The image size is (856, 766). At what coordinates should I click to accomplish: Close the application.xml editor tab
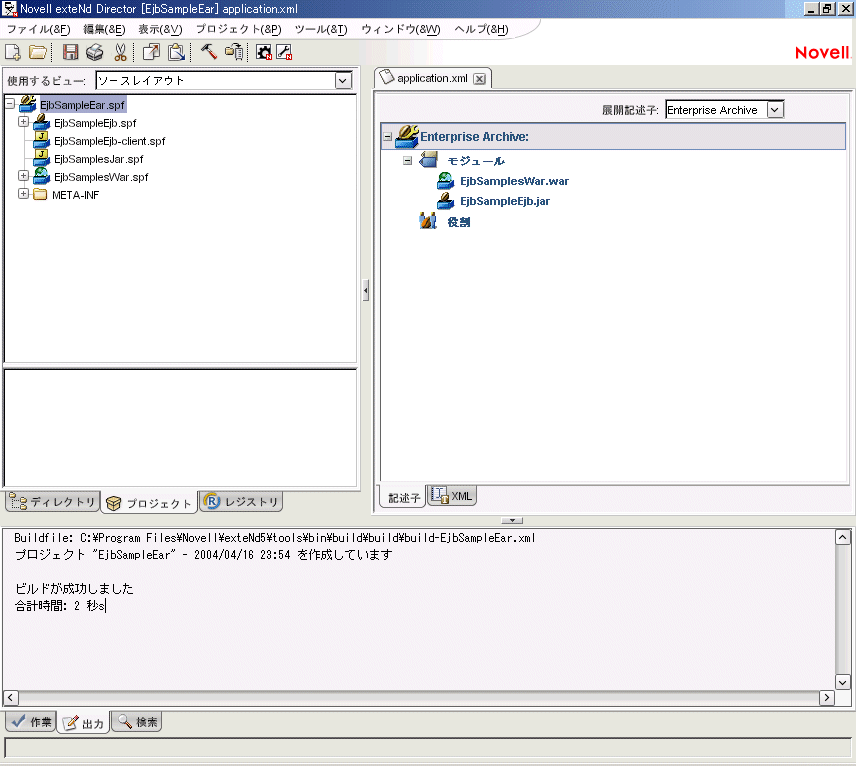(x=479, y=78)
